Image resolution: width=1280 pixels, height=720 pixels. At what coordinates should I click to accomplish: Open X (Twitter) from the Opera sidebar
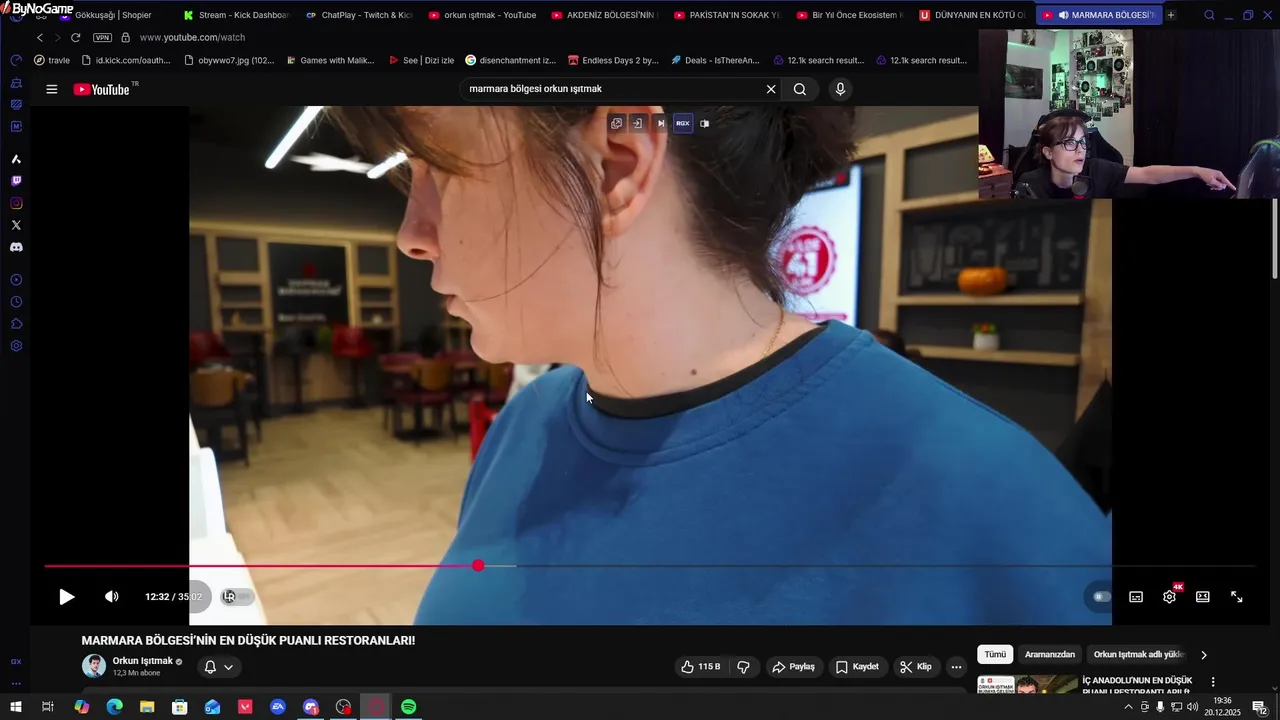[16, 225]
